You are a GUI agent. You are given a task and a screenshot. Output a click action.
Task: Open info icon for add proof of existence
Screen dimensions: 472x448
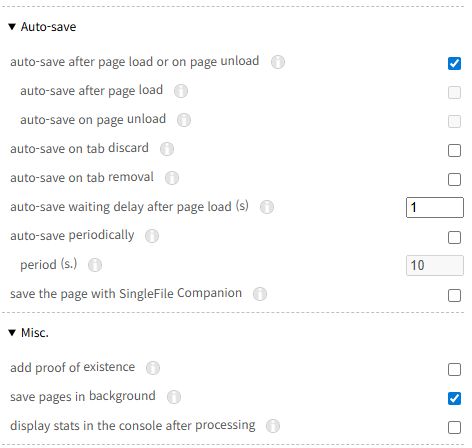pos(153,368)
